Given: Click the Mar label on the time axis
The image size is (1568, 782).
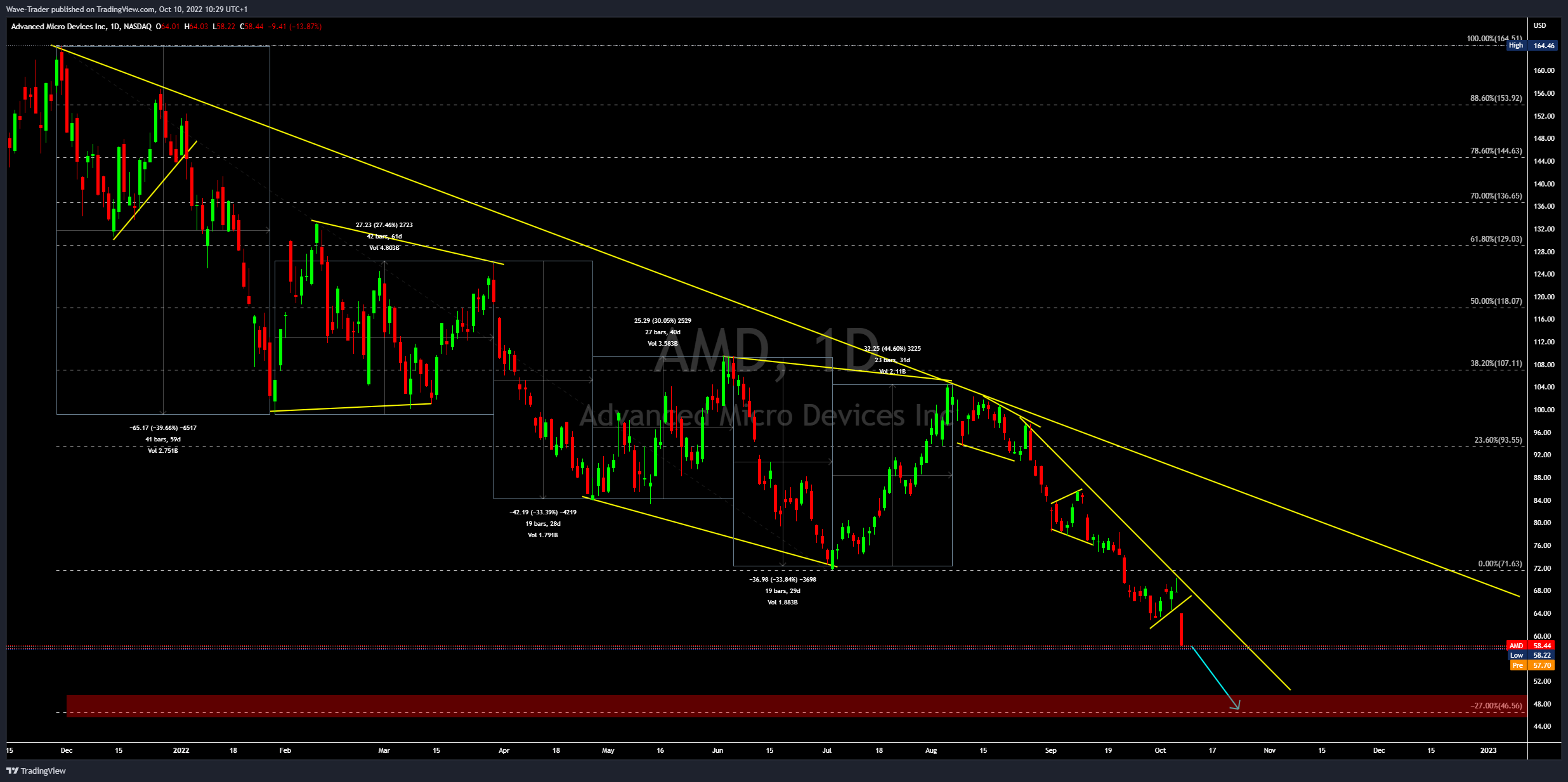Looking at the screenshot, I should (x=384, y=750).
